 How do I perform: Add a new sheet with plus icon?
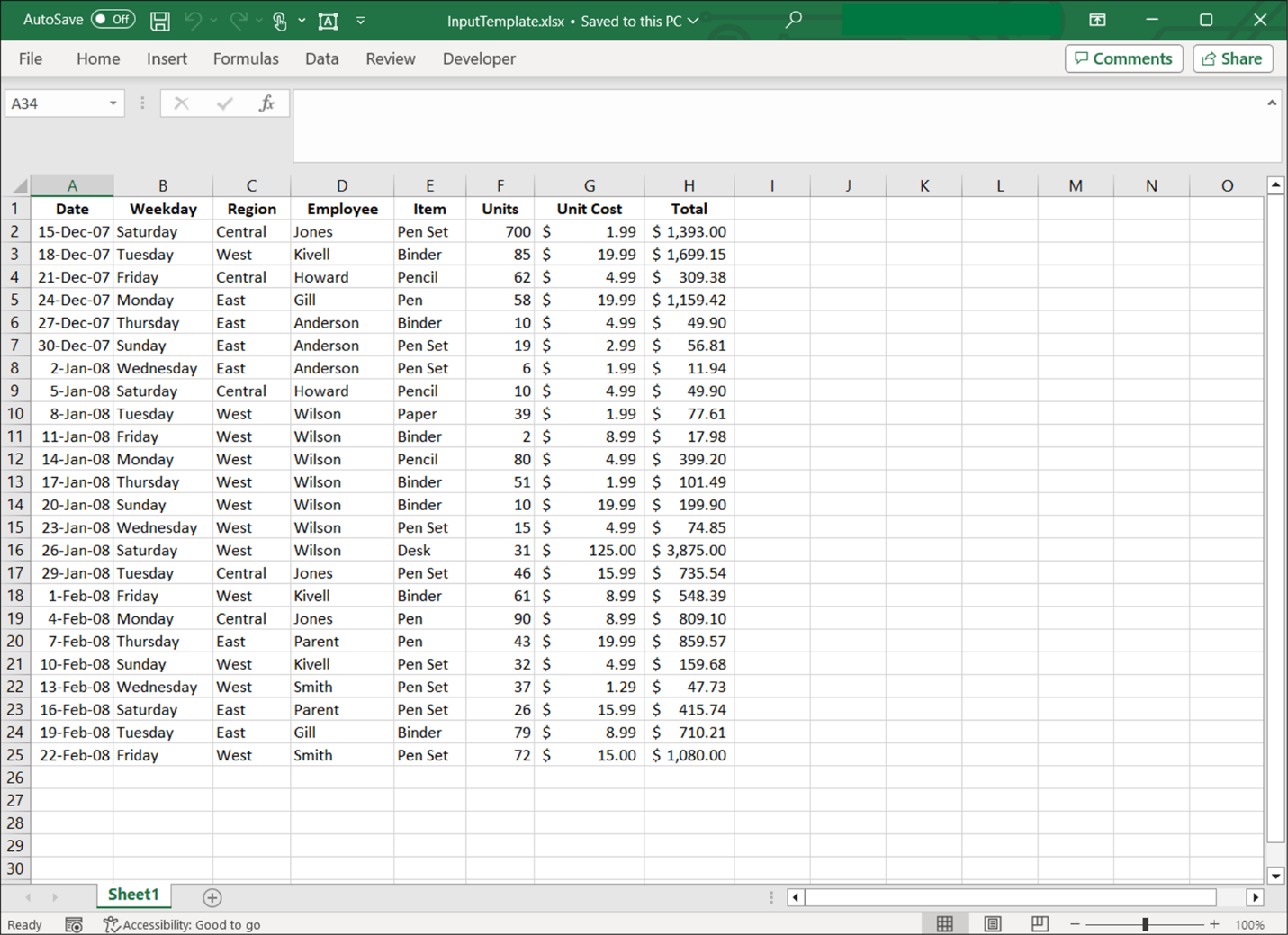tap(212, 897)
